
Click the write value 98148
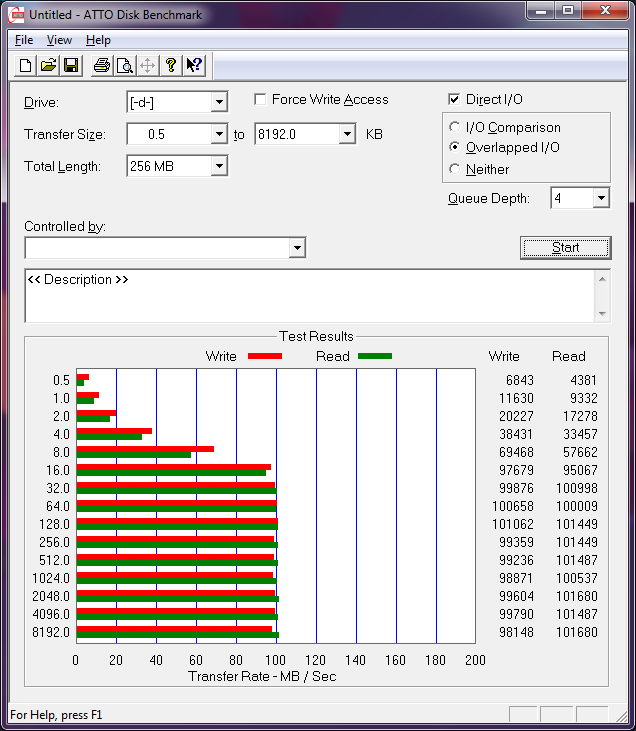click(x=516, y=632)
